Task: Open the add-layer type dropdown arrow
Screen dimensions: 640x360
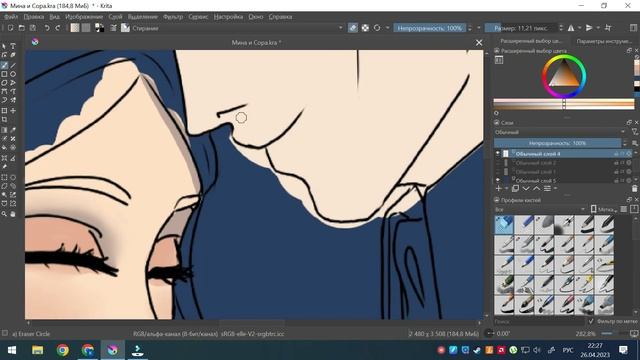Action: tap(506, 188)
